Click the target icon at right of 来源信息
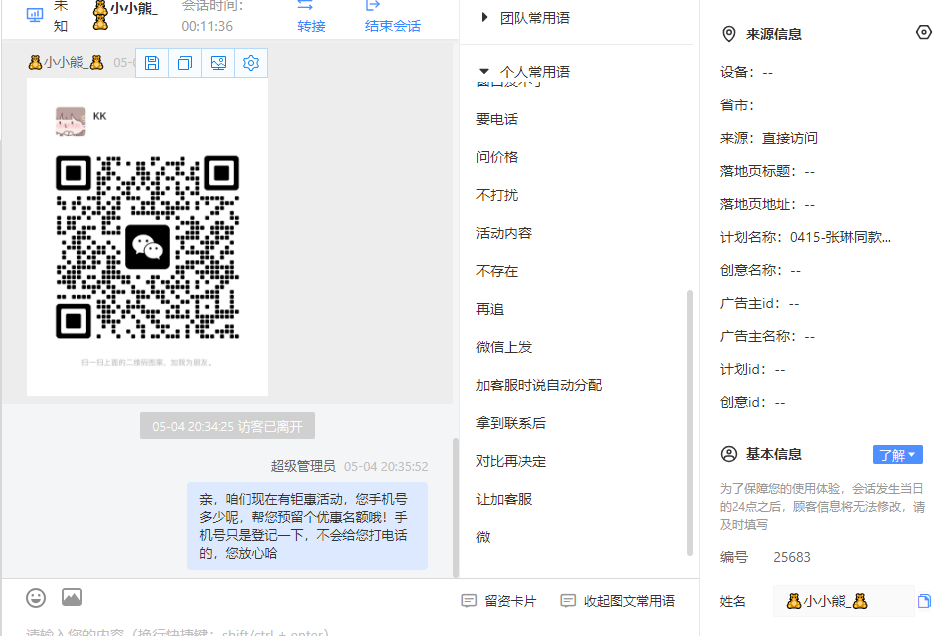 pyautogui.click(x=923, y=32)
